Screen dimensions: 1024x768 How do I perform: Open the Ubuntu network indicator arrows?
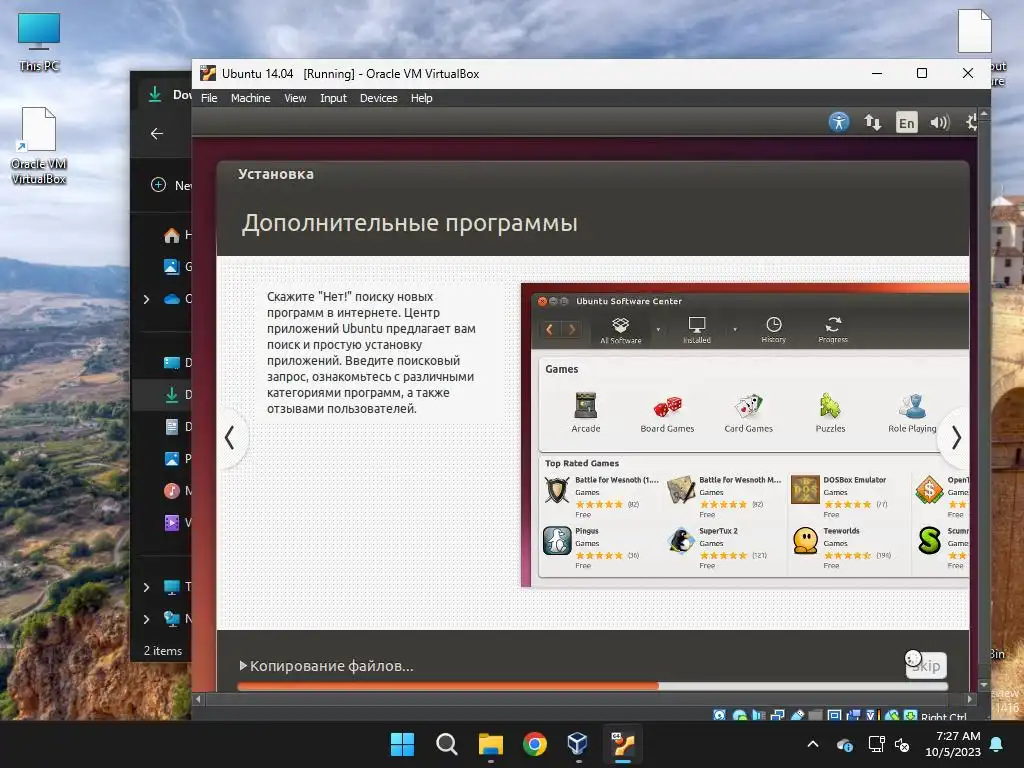872,122
